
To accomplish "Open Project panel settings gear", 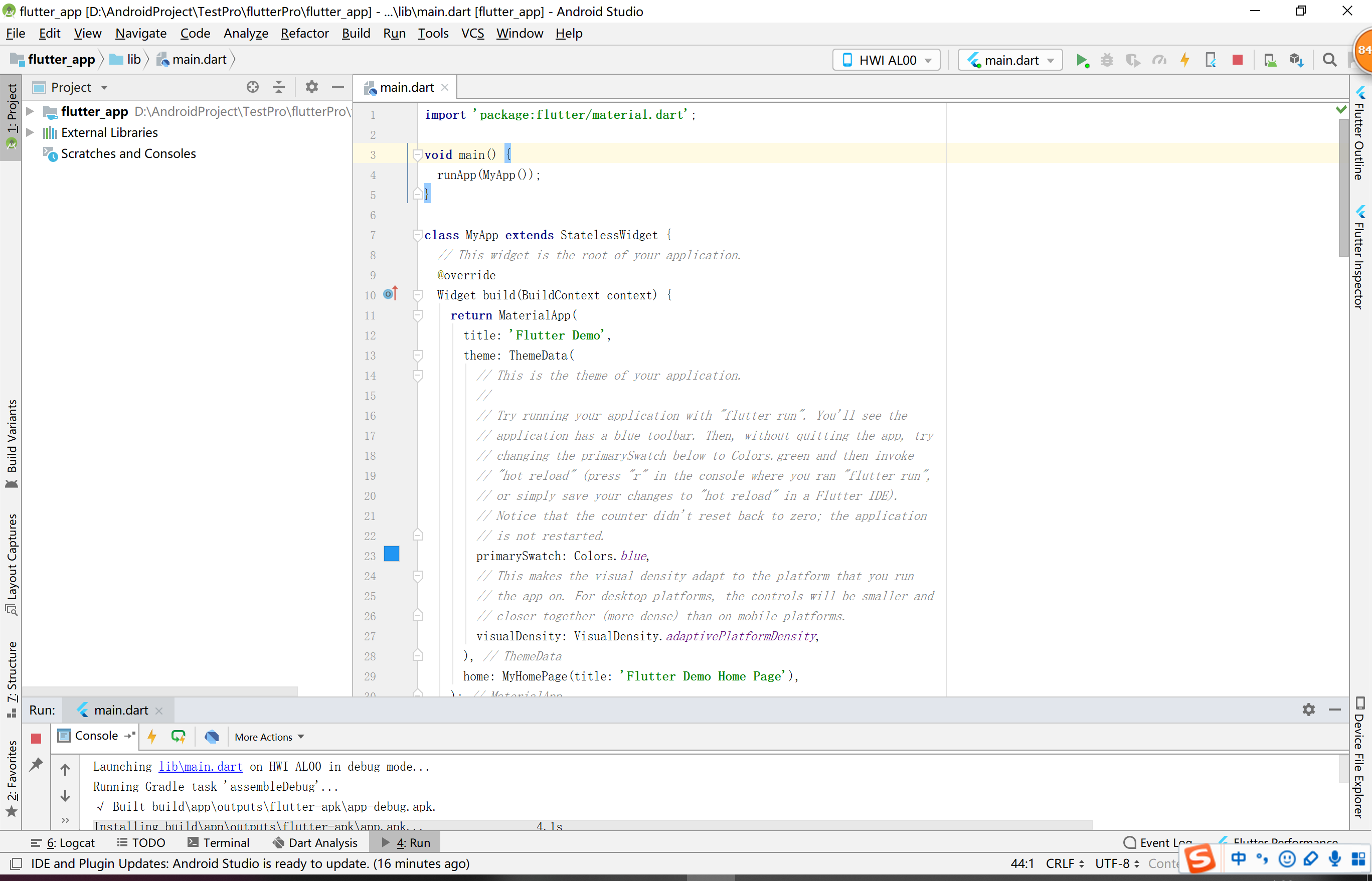I will 311,87.
